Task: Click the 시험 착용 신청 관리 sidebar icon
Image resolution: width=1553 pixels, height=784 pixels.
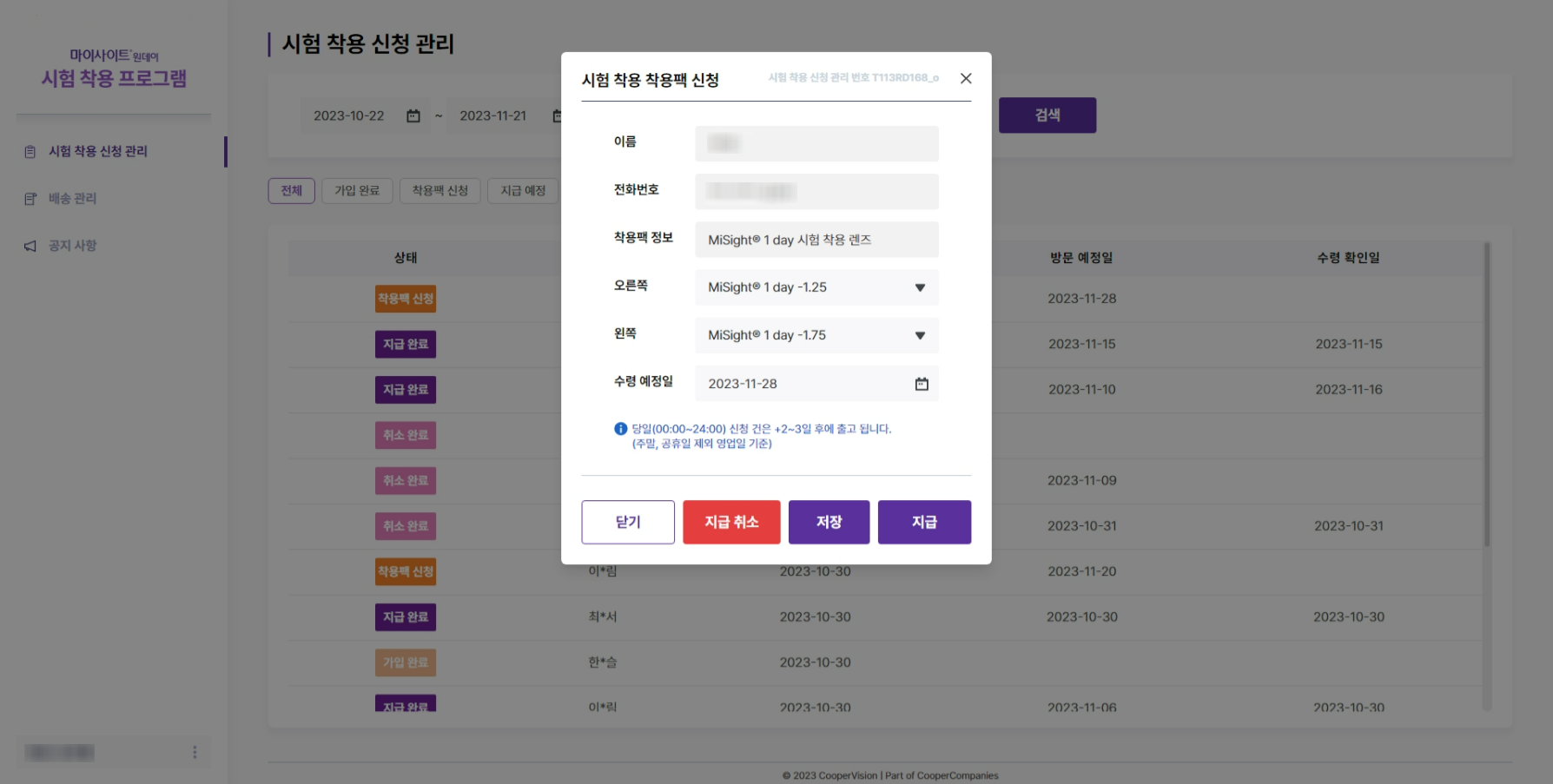Action: coord(30,152)
